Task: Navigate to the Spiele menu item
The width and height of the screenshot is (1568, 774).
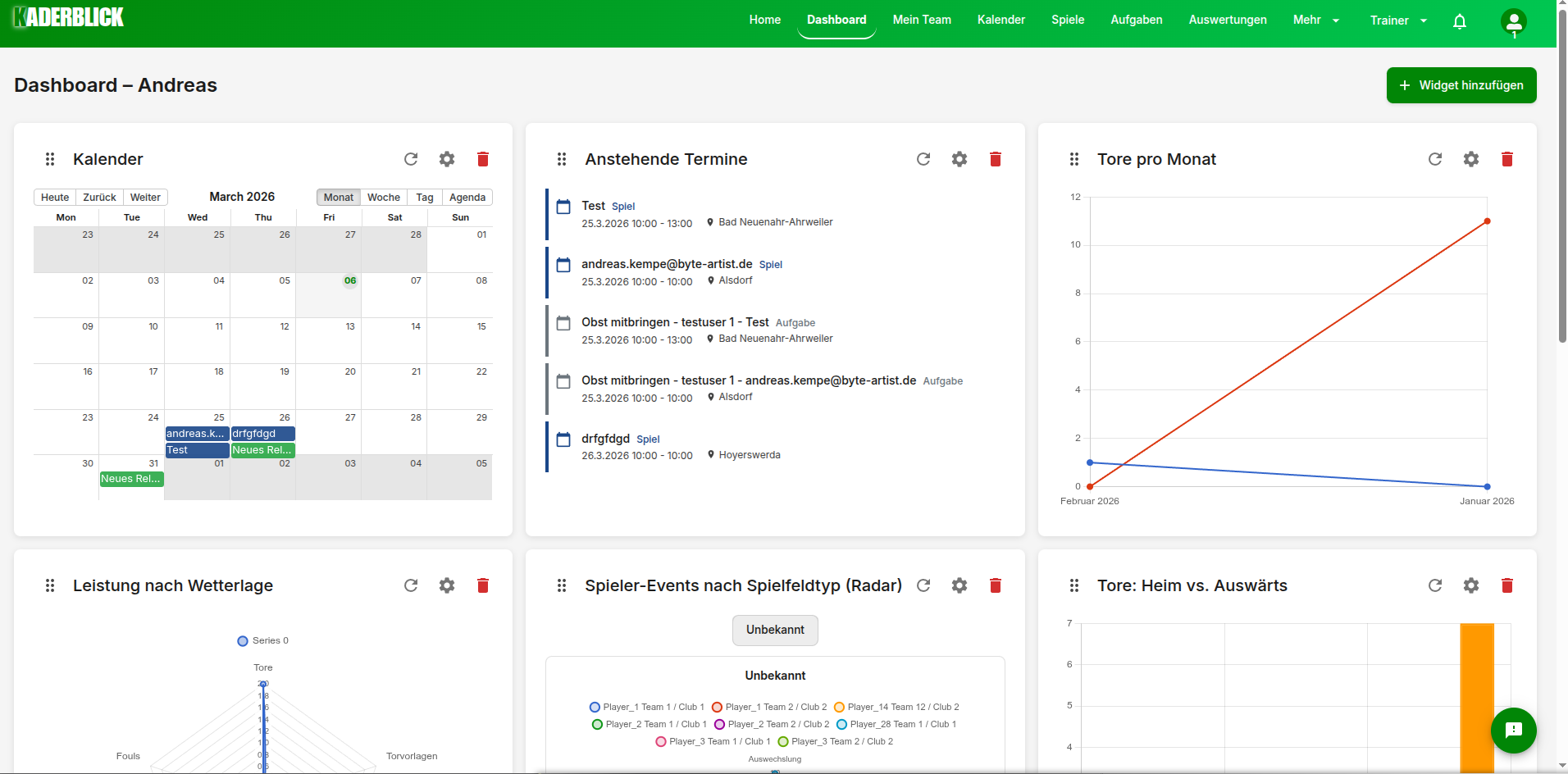Action: click(1067, 20)
